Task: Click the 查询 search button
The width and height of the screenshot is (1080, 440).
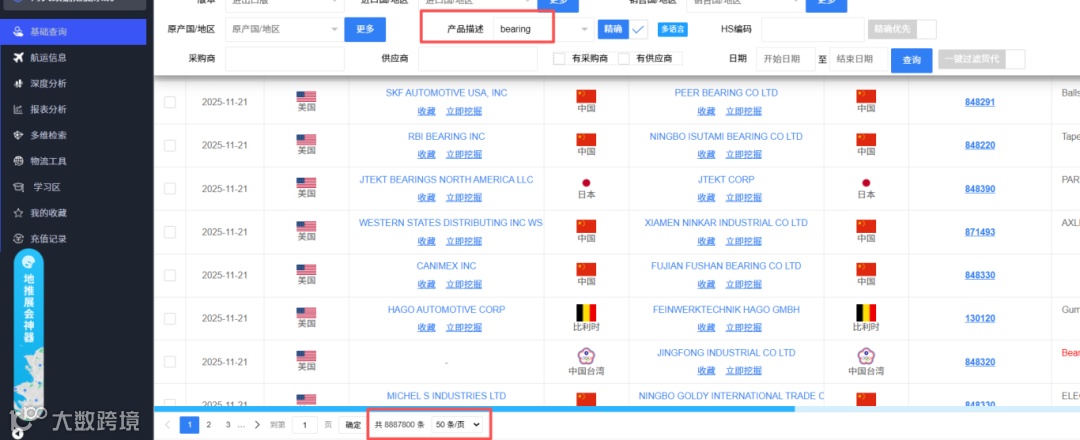Action: pyautogui.click(x=911, y=60)
